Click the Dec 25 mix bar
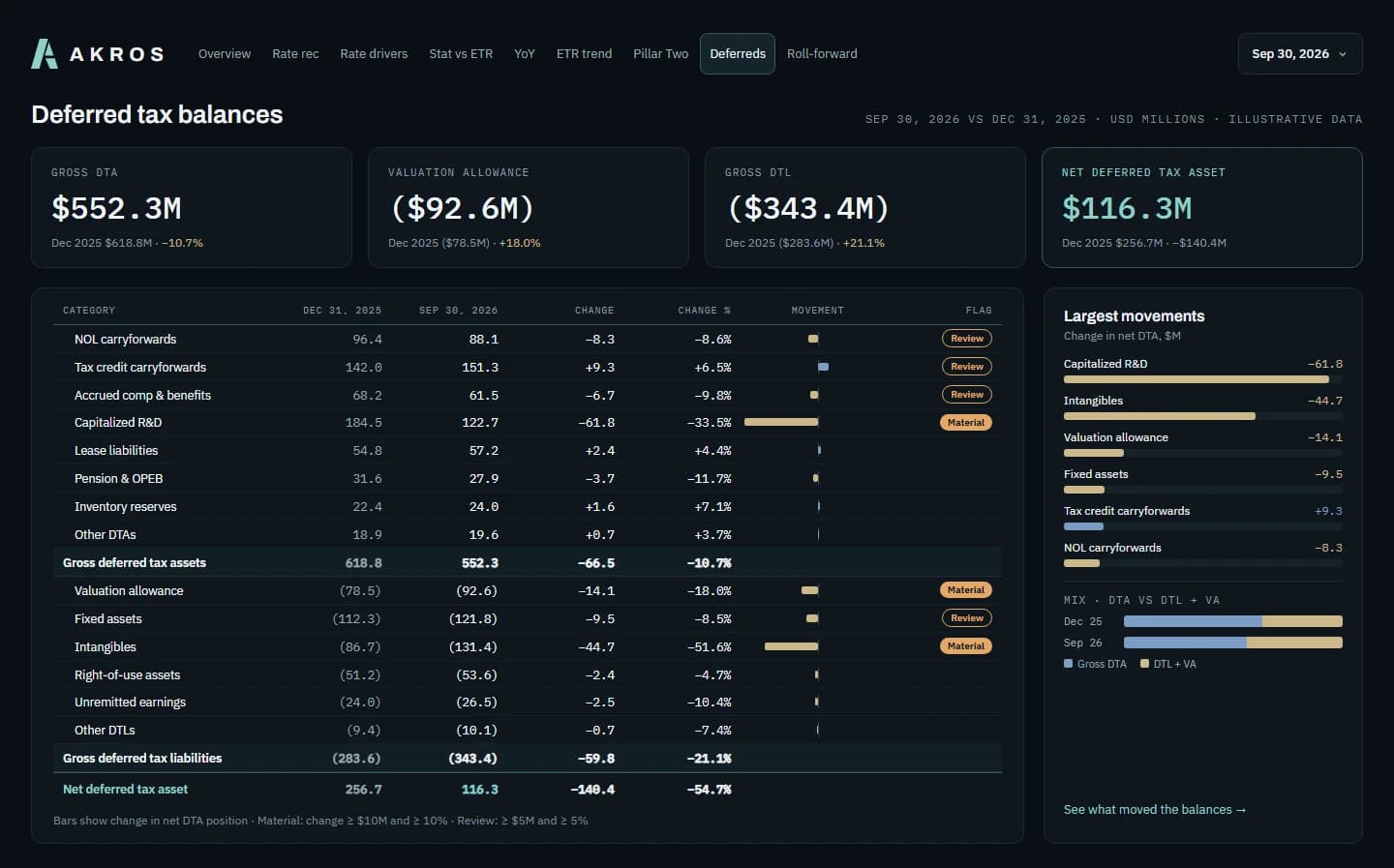The width and height of the screenshot is (1394, 868). tap(1233, 621)
